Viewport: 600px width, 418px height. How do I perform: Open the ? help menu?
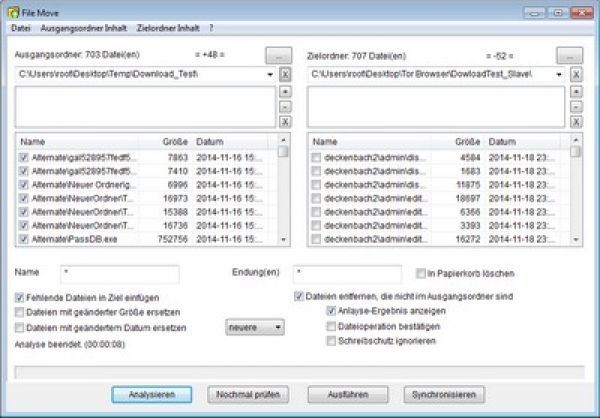(x=211, y=28)
